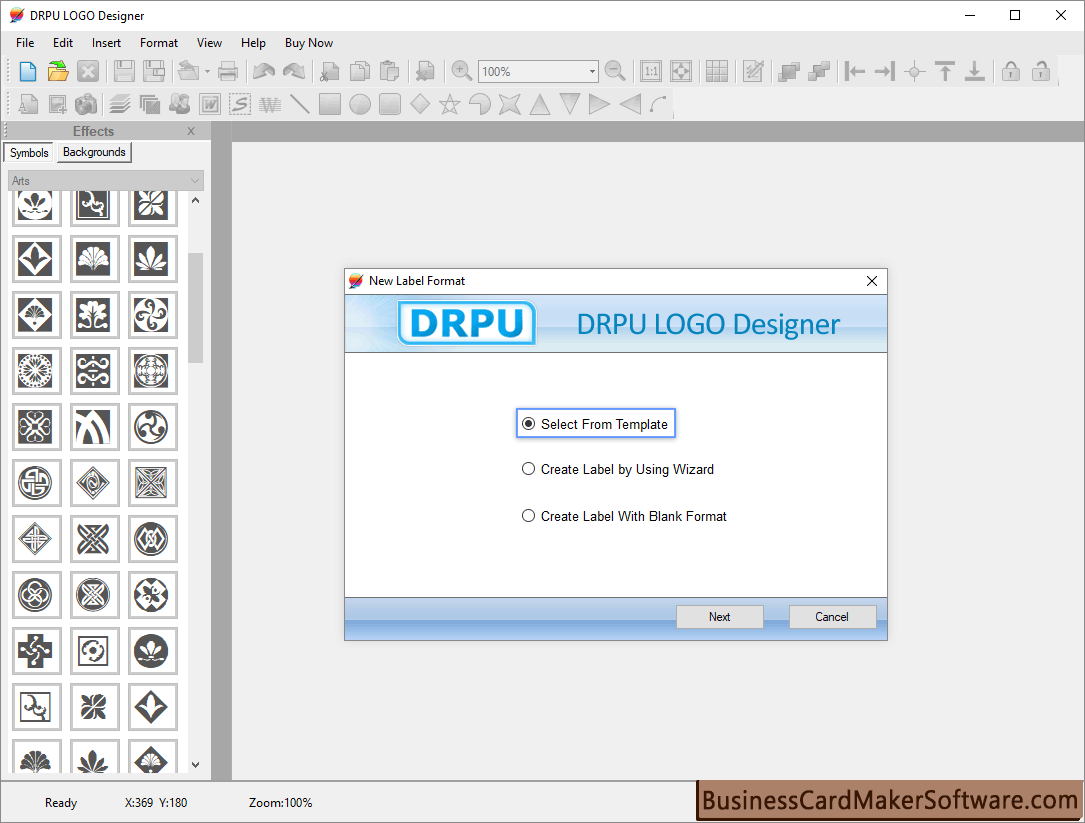This screenshot has width=1085, height=823.
Task: Select the Diamond shape tool
Action: tap(420, 105)
